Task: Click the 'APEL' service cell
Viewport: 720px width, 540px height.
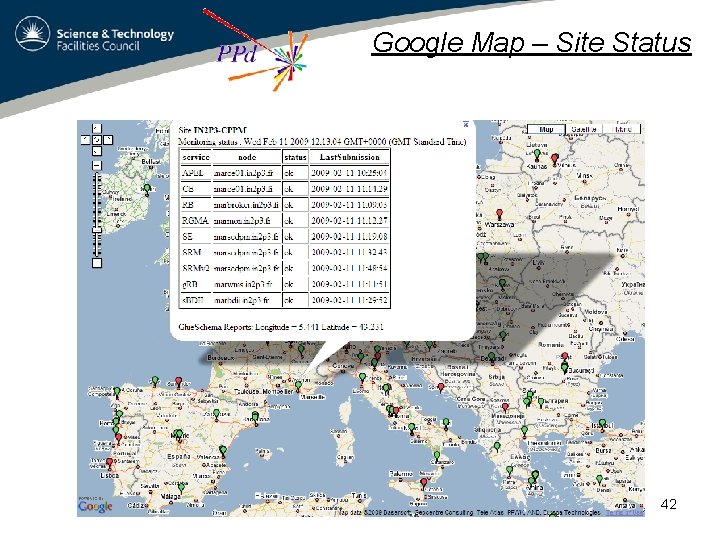Action: pyautogui.click(x=196, y=173)
